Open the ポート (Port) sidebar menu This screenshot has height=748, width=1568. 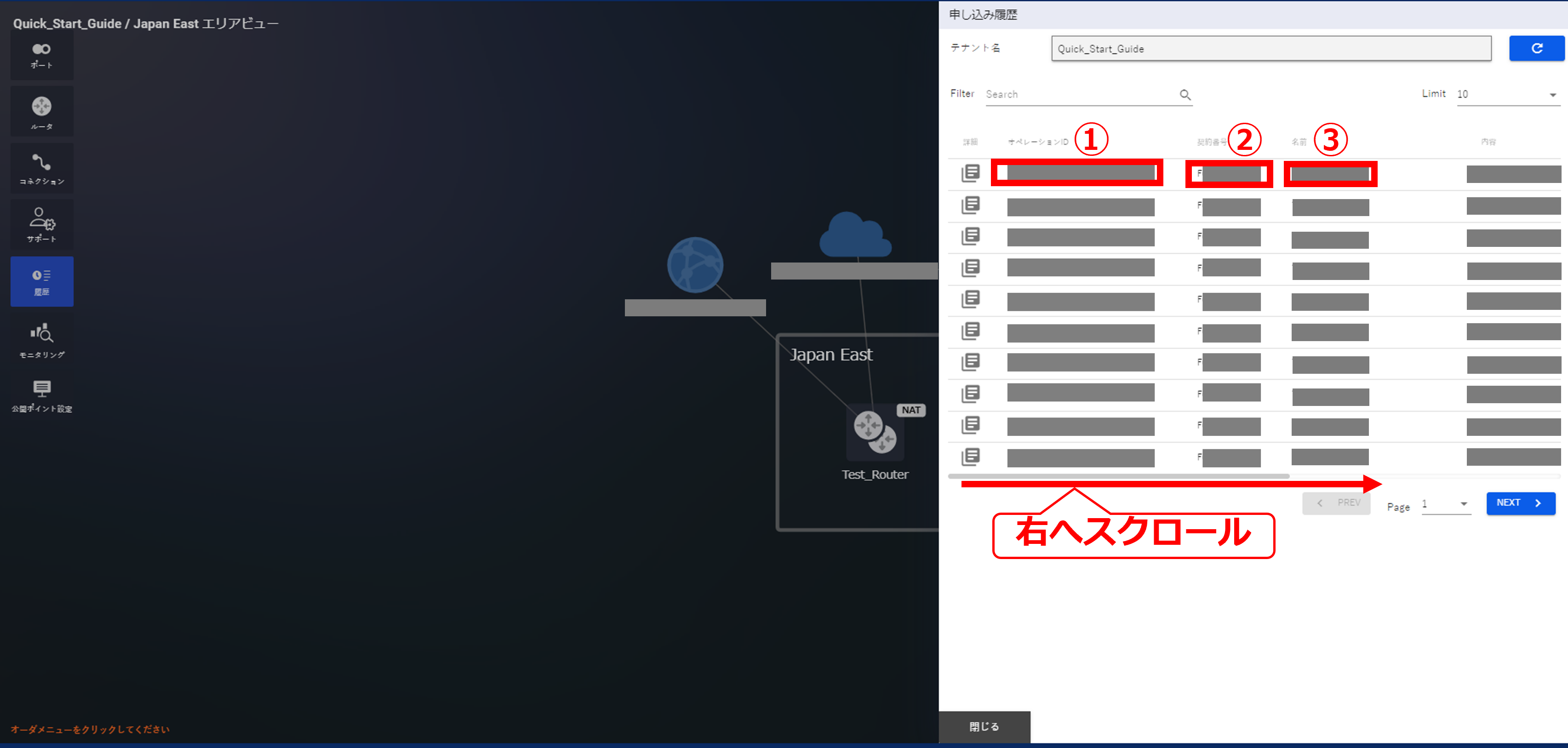click(x=41, y=55)
